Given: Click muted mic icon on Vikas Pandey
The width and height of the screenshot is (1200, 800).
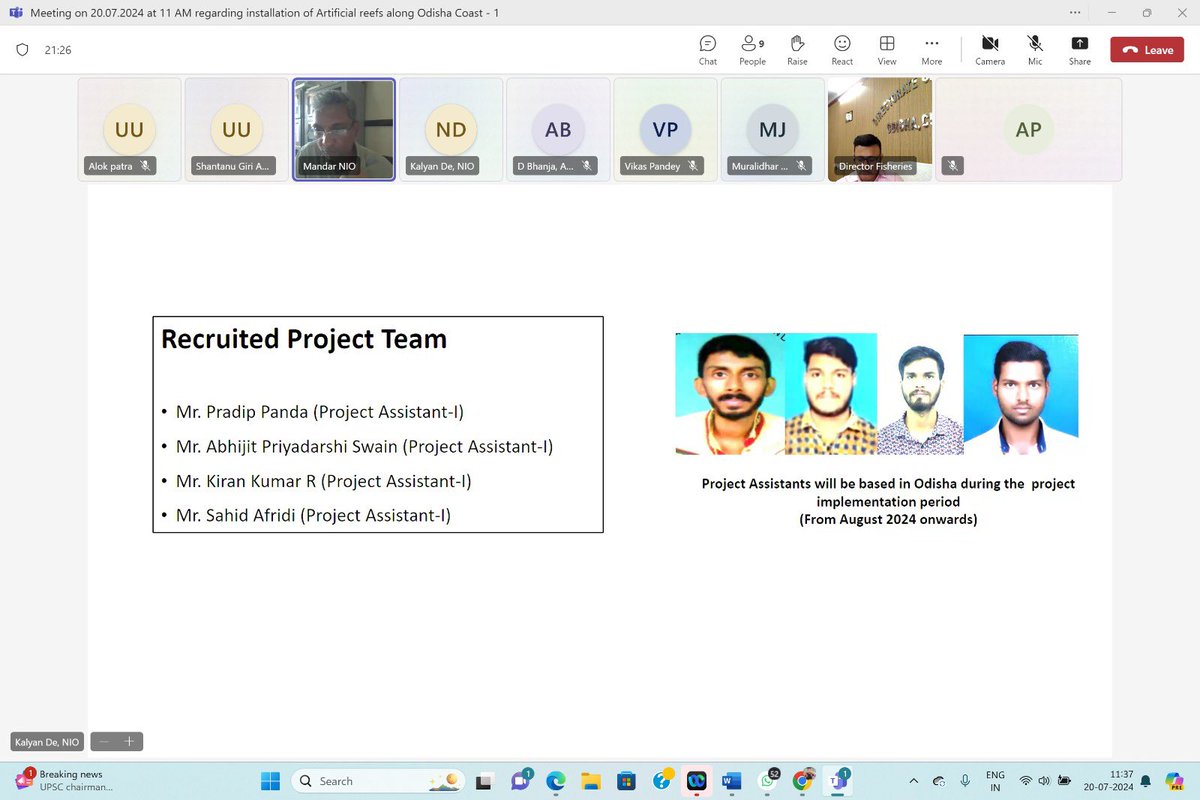Looking at the screenshot, I should (693, 166).
